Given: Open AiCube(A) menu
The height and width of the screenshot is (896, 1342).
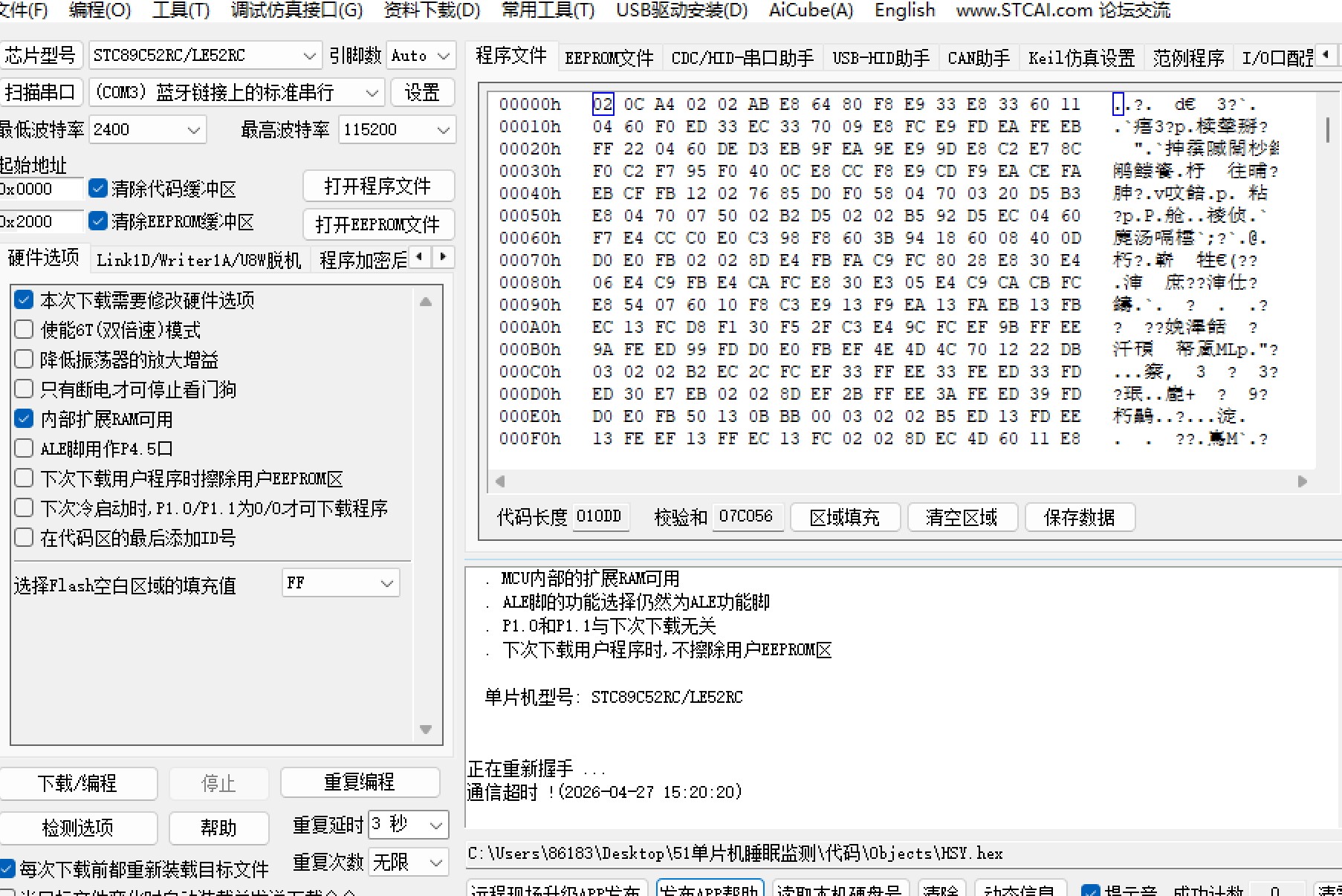Looking at the screenshot, I should click(811, 10).
